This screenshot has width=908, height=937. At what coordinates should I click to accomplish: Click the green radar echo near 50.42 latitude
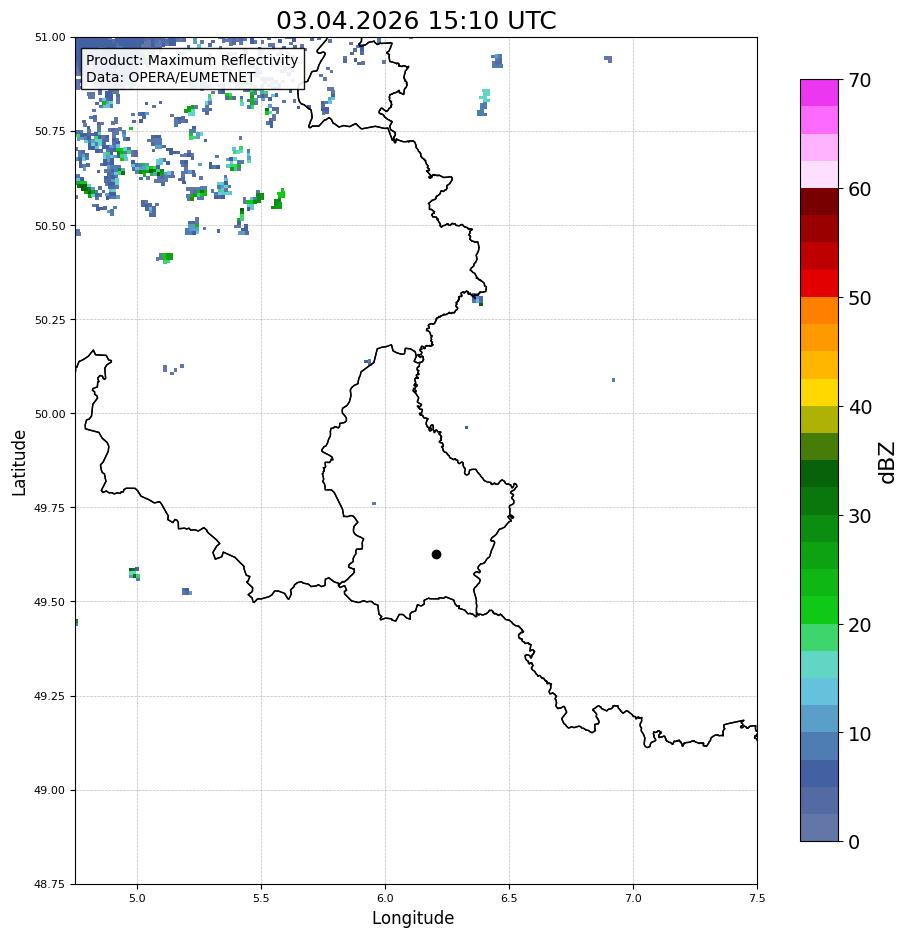click(166, 258)
